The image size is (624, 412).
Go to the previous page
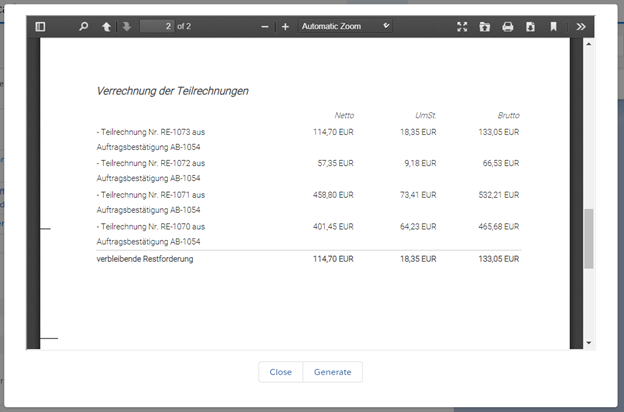tap(106, 26)
